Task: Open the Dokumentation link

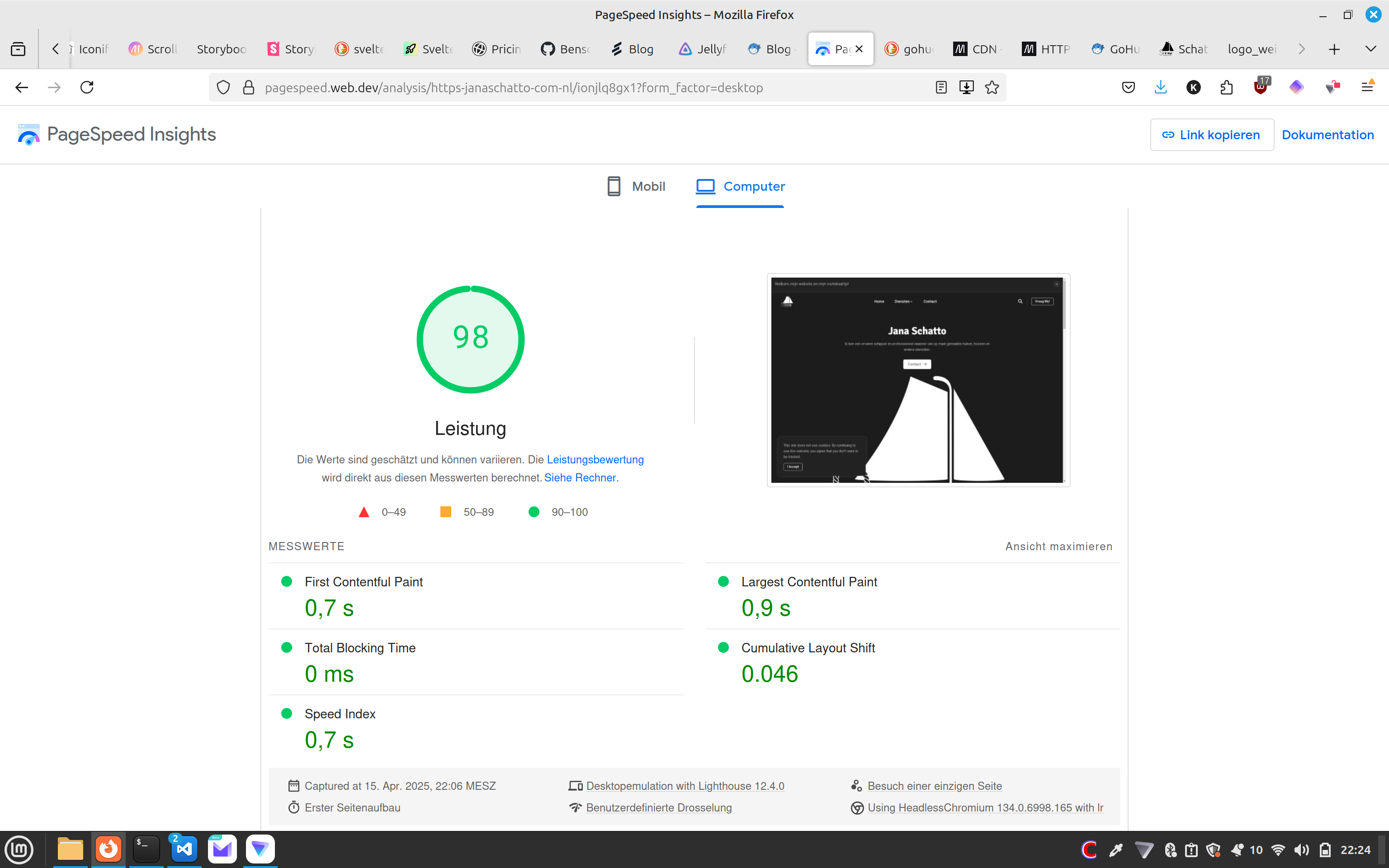Action: pyautogui.click(x=1328, y=135)
